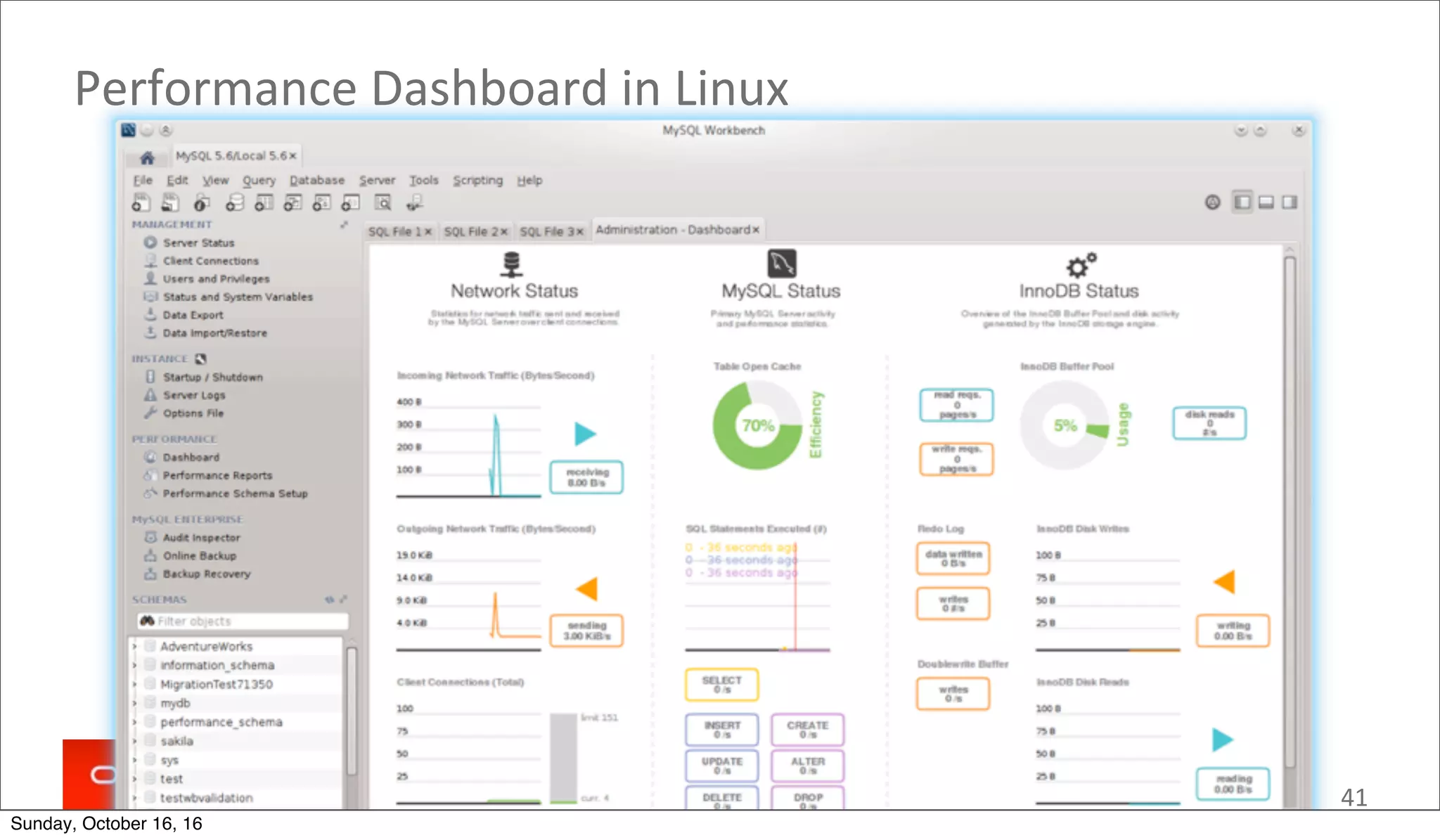Expand the AdventureWorks schema
Viewport: 1440px width, 840px height.
coord(134,647)
